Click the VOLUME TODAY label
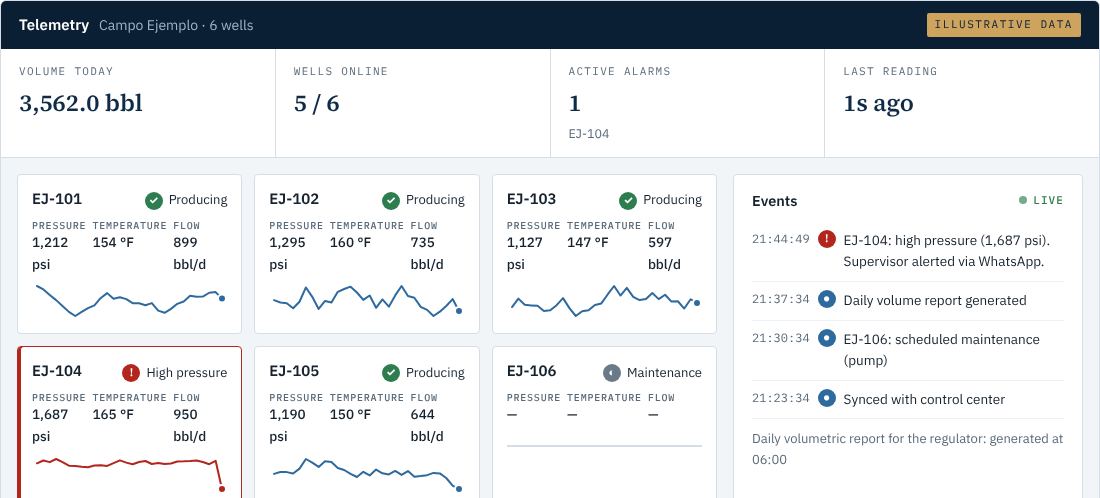1100x498 pixels. (66, 72)
